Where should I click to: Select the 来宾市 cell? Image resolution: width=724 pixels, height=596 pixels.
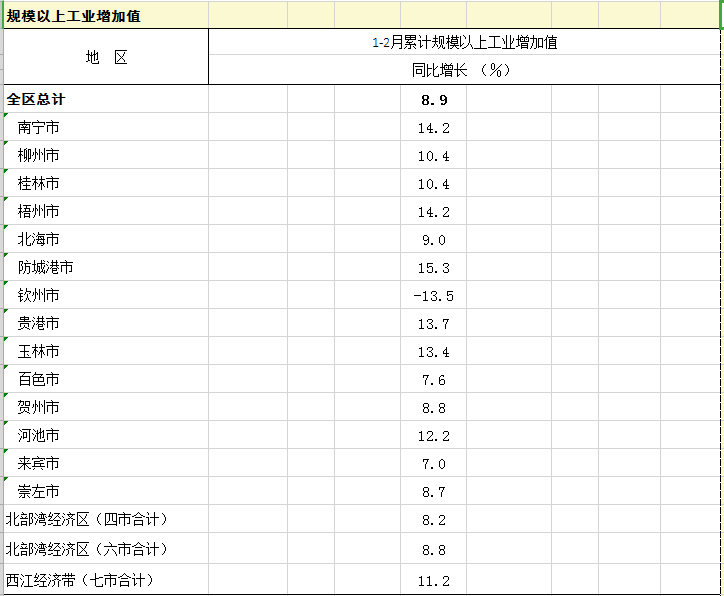pos(106,463)
